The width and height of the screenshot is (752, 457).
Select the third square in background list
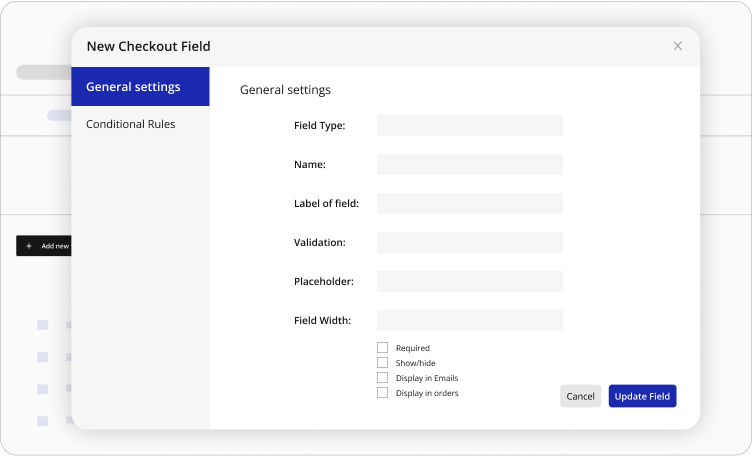click(42, 389)
